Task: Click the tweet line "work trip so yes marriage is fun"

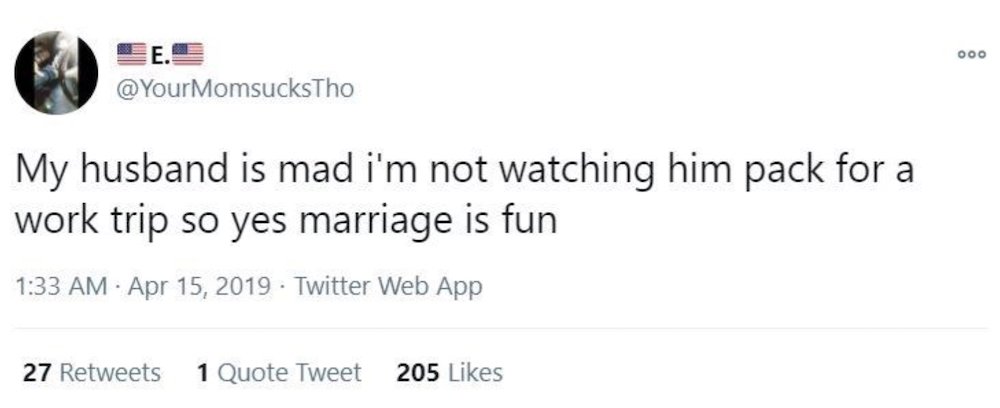Action: tap(286, 222)
